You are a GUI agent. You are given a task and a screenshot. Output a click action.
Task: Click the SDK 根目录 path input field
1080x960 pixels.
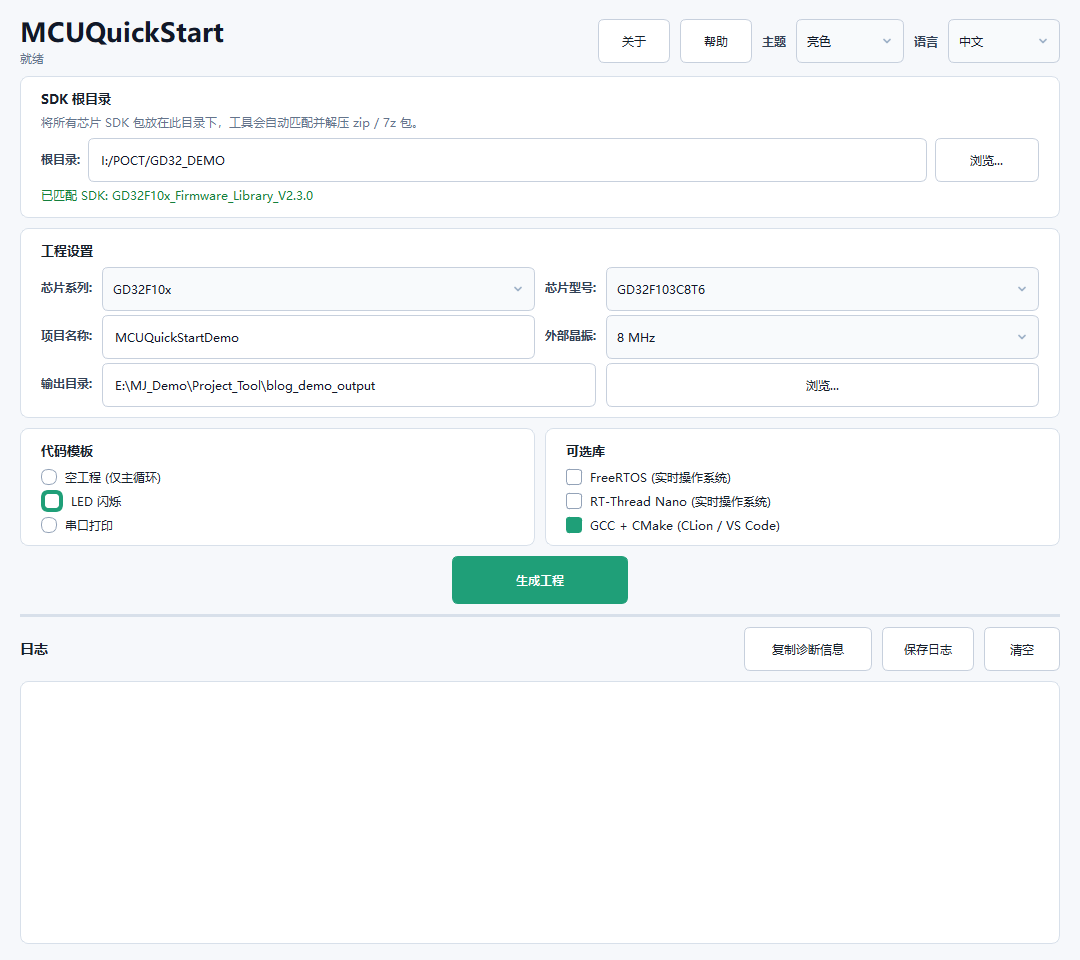(x=507, y=160)
